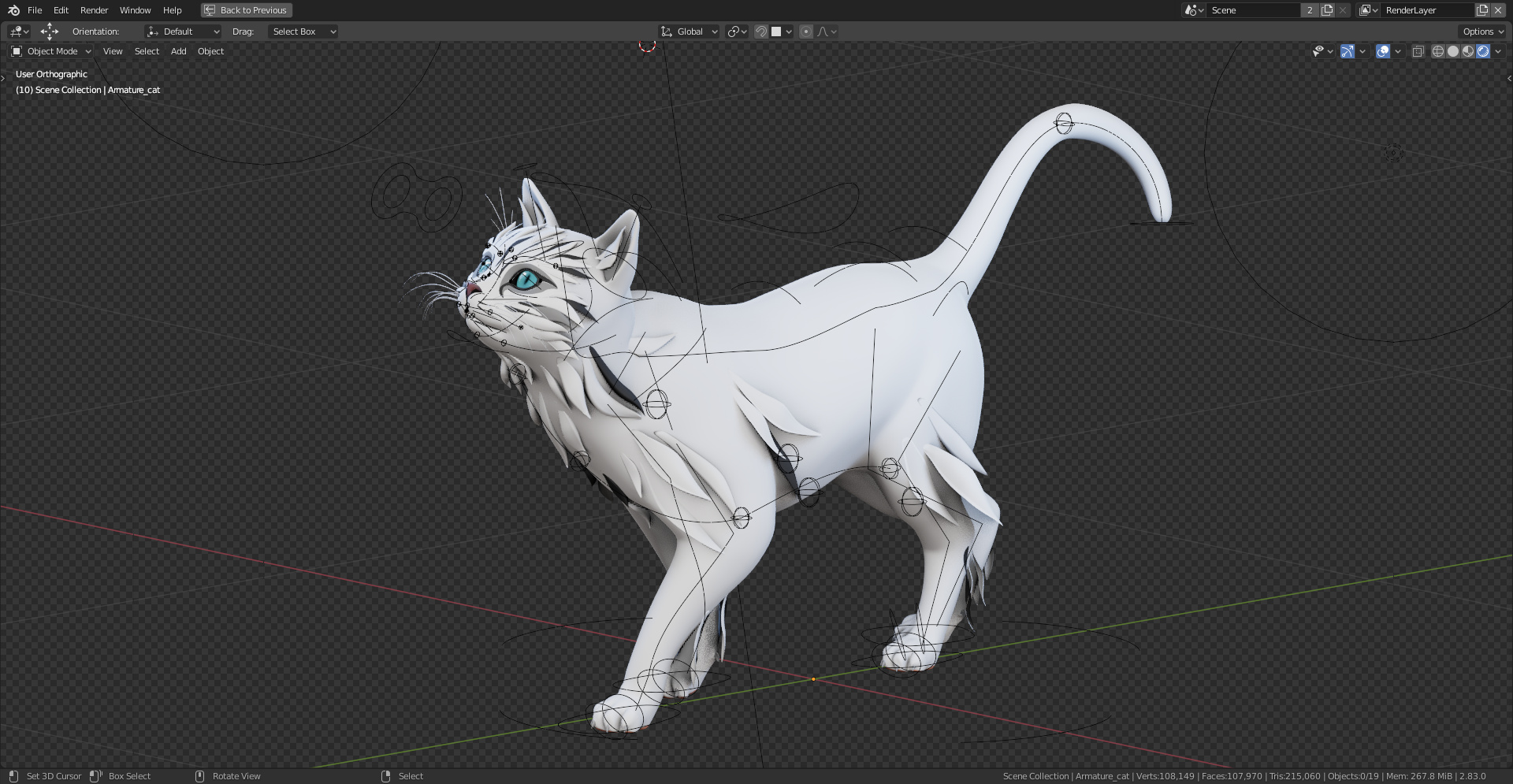1513x784 pixels.
Task: Click the cat's teal eye
Action: click(x=525, y=279)
